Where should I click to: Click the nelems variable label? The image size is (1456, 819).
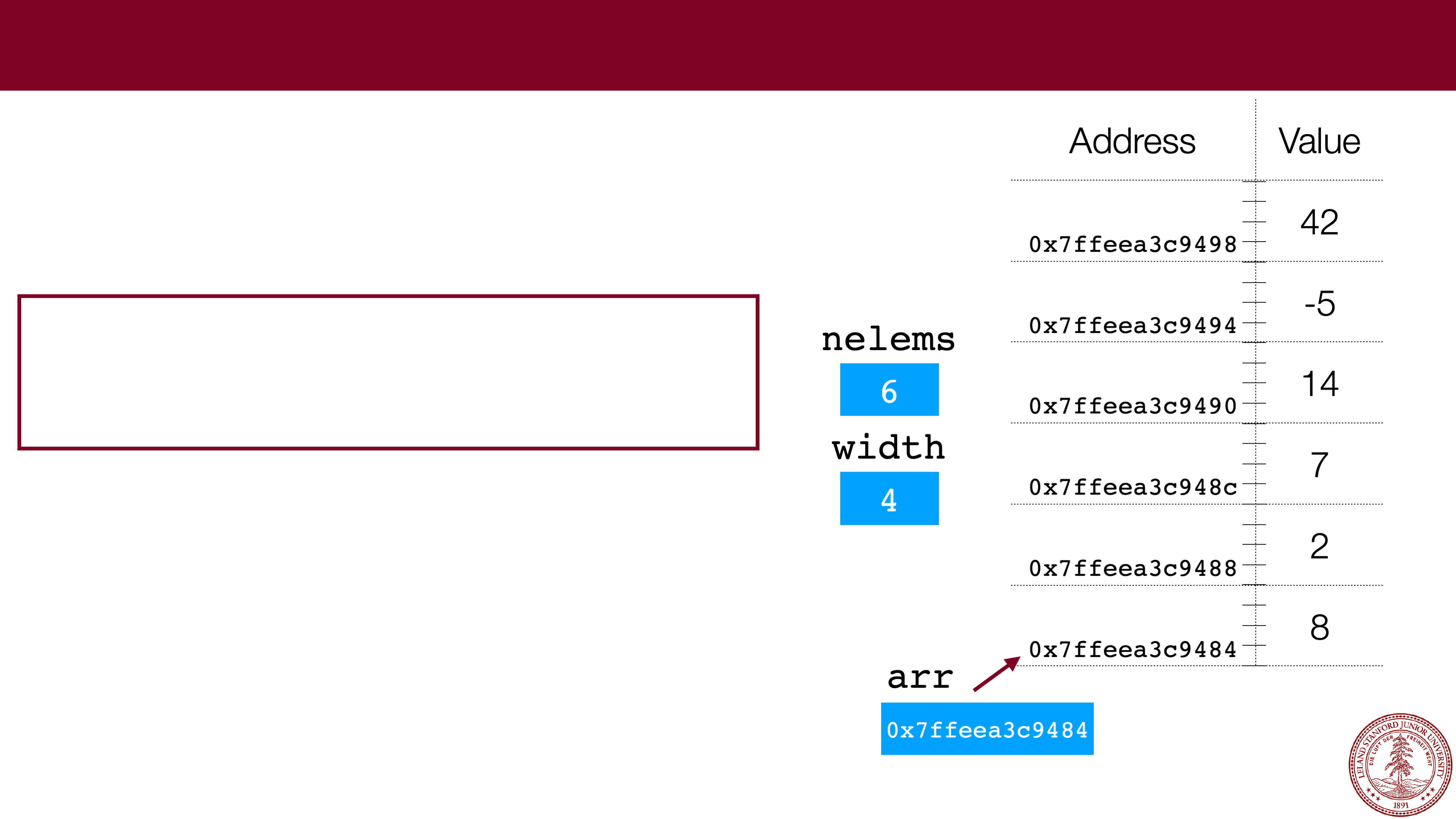coord(888,340)
